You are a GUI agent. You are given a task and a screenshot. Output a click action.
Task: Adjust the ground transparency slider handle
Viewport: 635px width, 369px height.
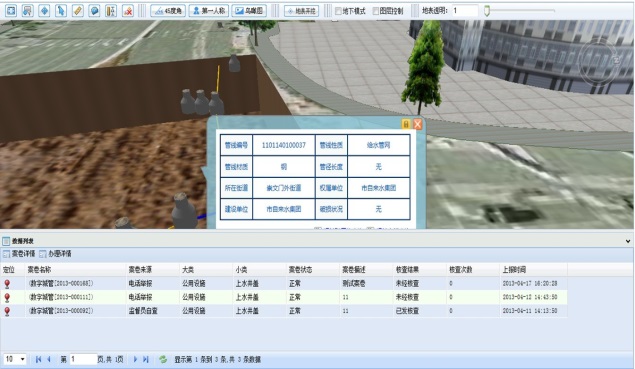tap(487, 11)
